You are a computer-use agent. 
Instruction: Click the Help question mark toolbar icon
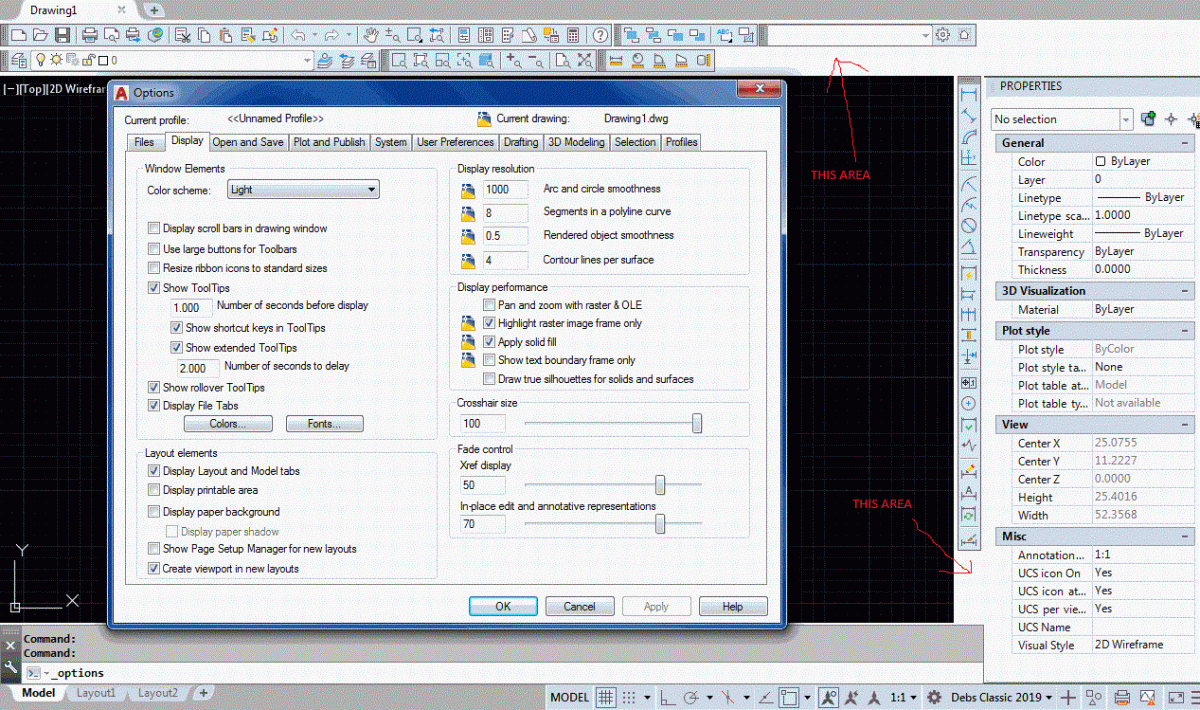coord(599,35)
